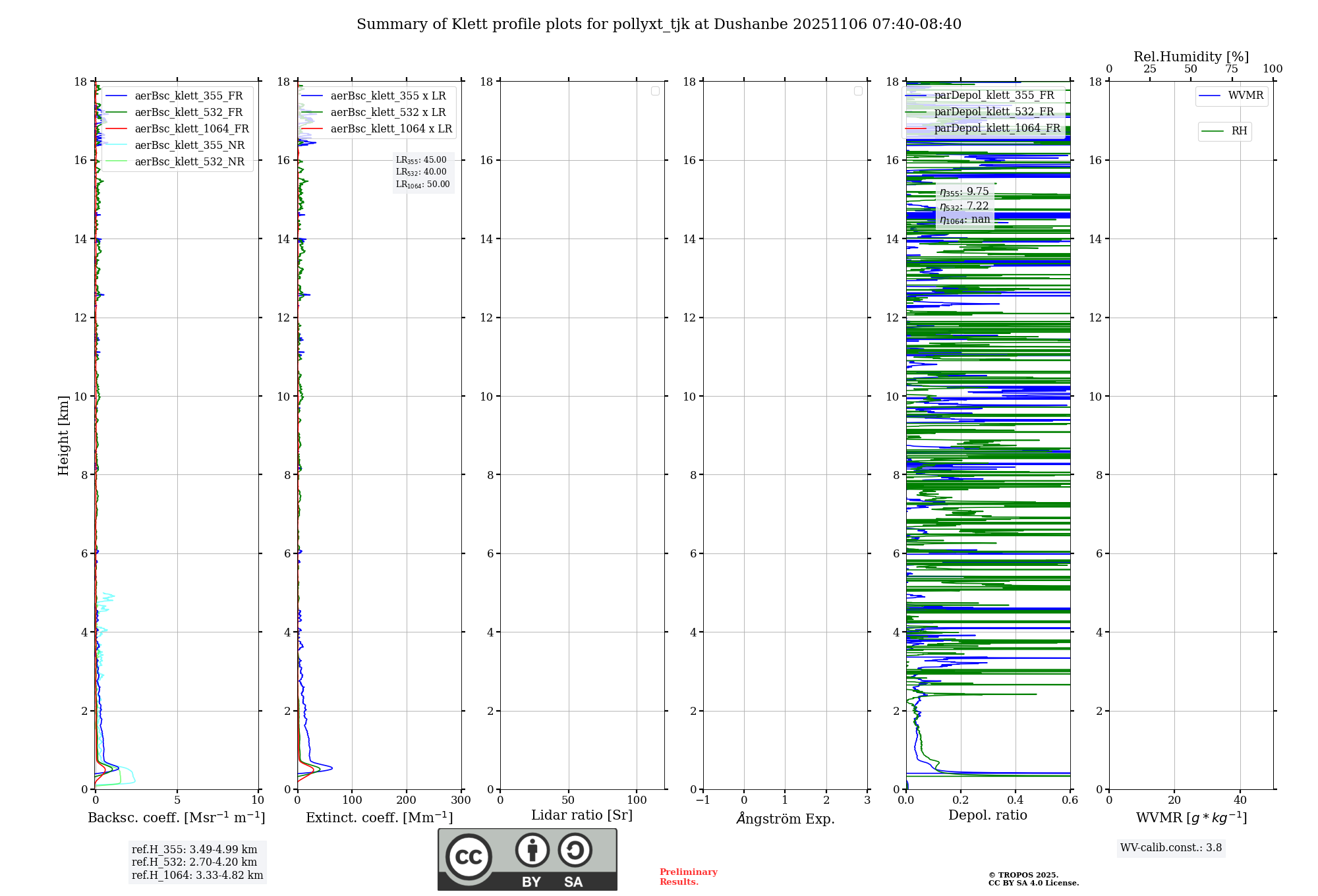This screenshot has height=896, width=1318.
Task: Click the LR355: 45.00 annotation box
Action: pos(422,160)
